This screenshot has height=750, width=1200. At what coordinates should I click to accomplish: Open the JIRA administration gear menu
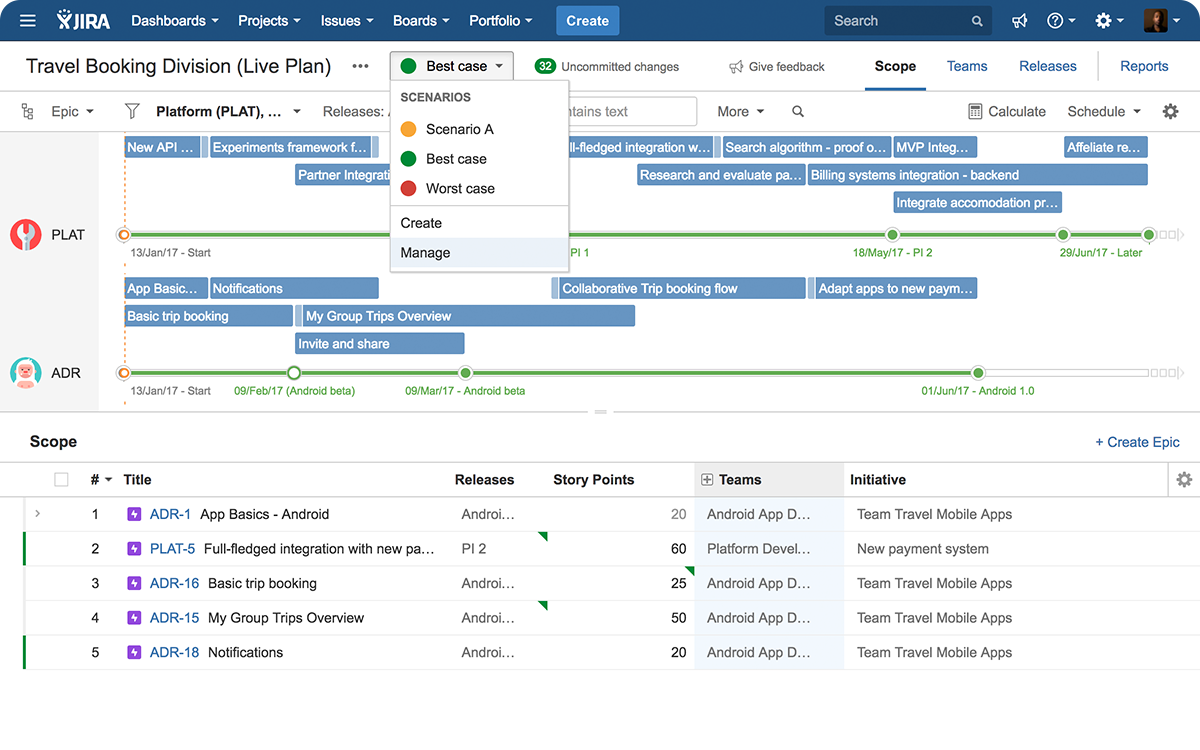(1110, 21)
